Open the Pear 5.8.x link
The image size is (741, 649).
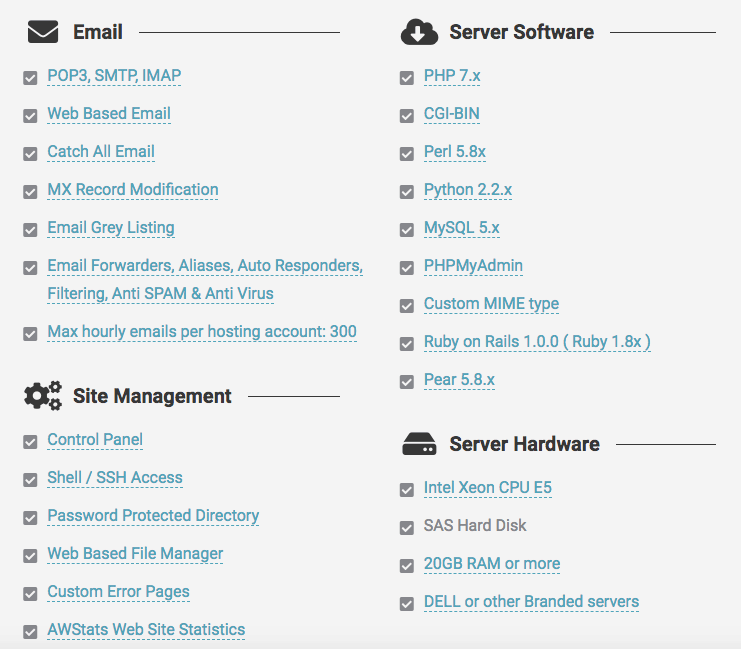tap(459, 380)
